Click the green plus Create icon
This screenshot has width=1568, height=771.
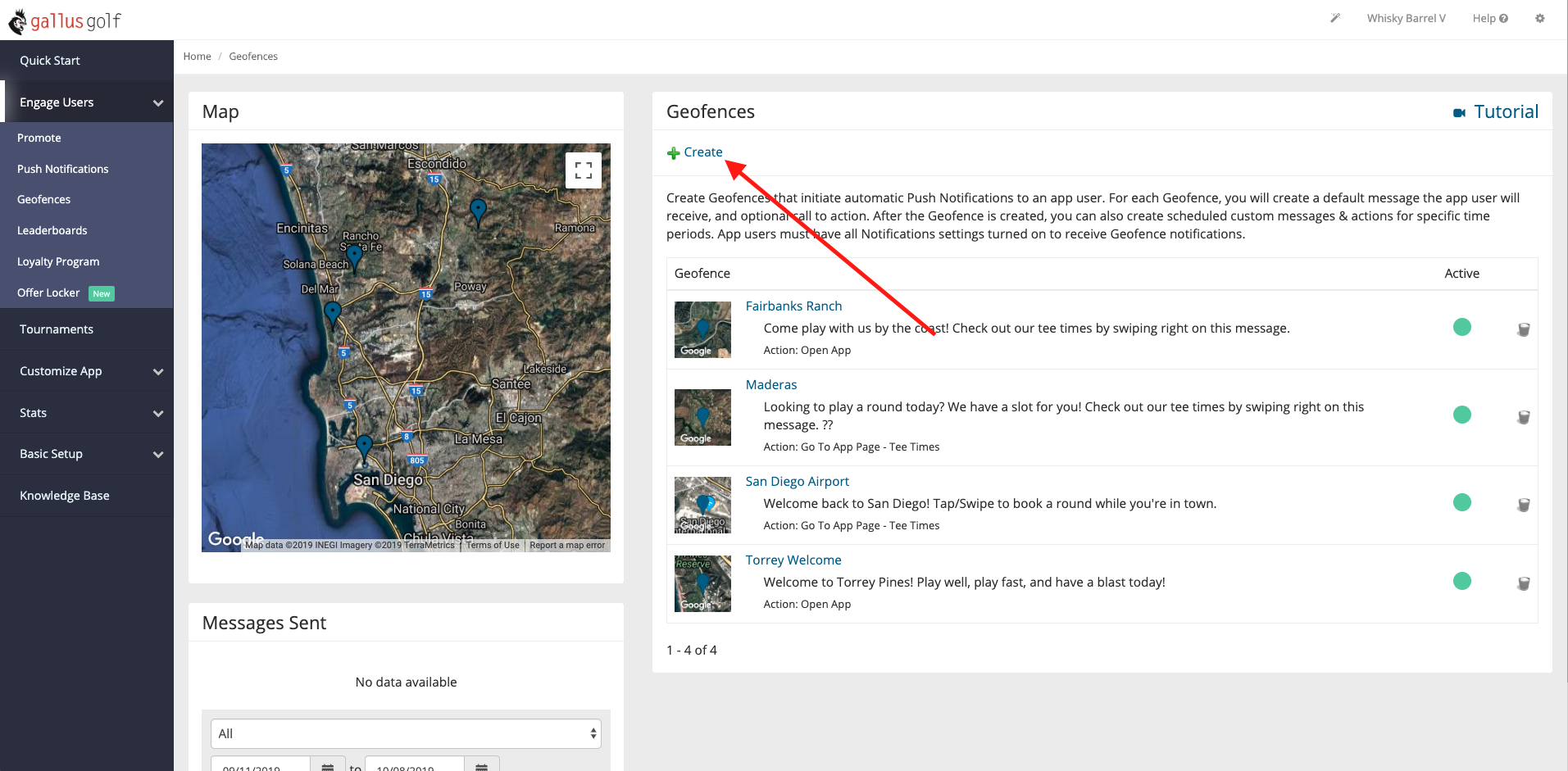674,153
